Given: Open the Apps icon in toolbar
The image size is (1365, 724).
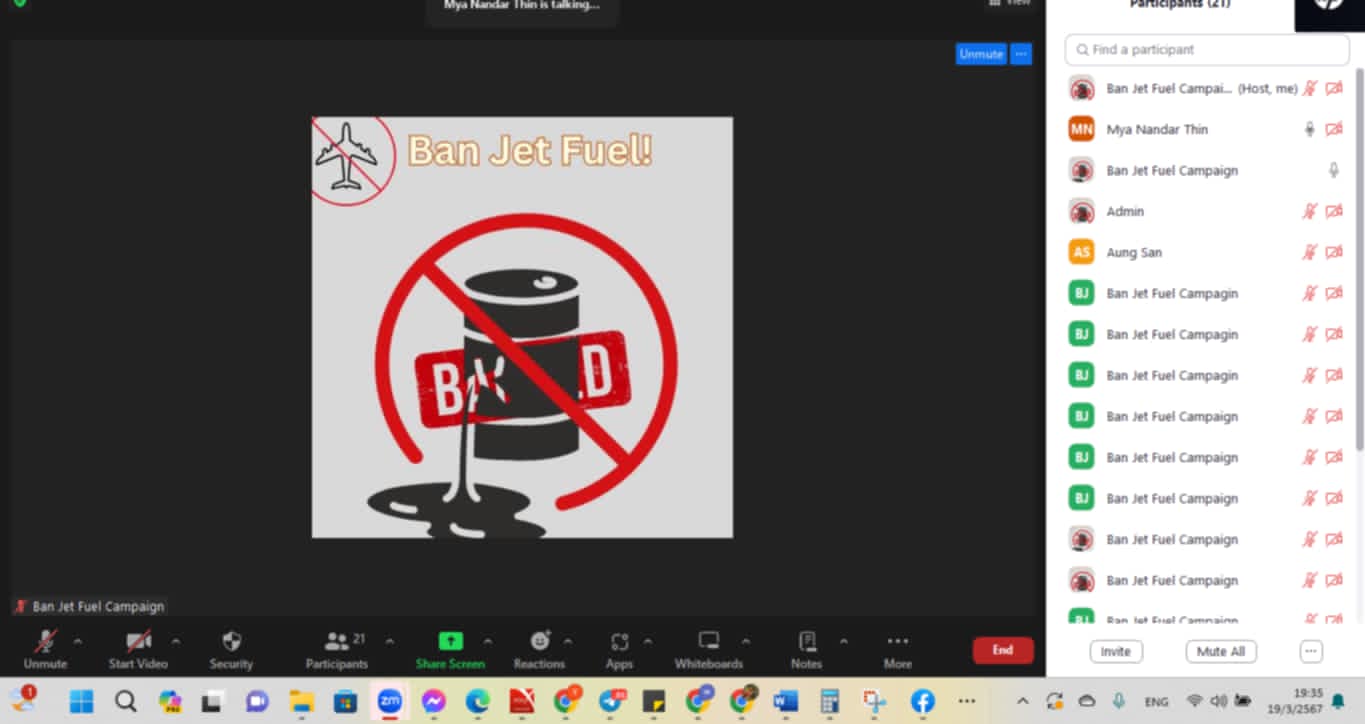Looking at the screenshot, I should 619,641.
